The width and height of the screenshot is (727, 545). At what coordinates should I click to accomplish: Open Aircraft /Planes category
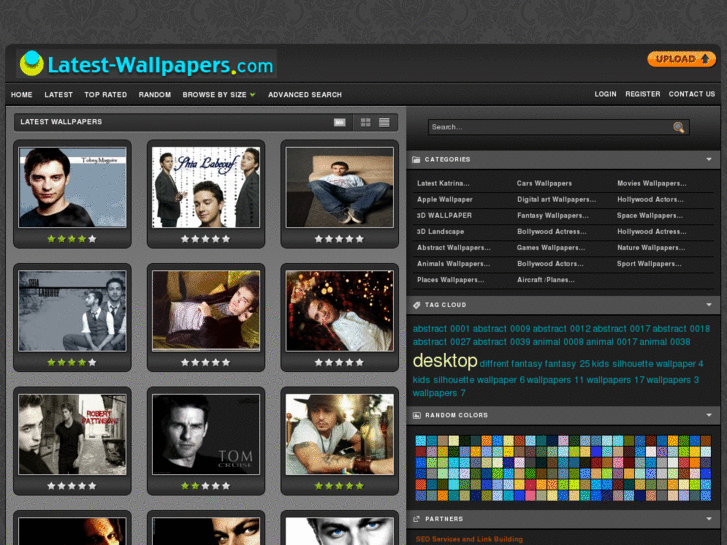tap(546, 280)
